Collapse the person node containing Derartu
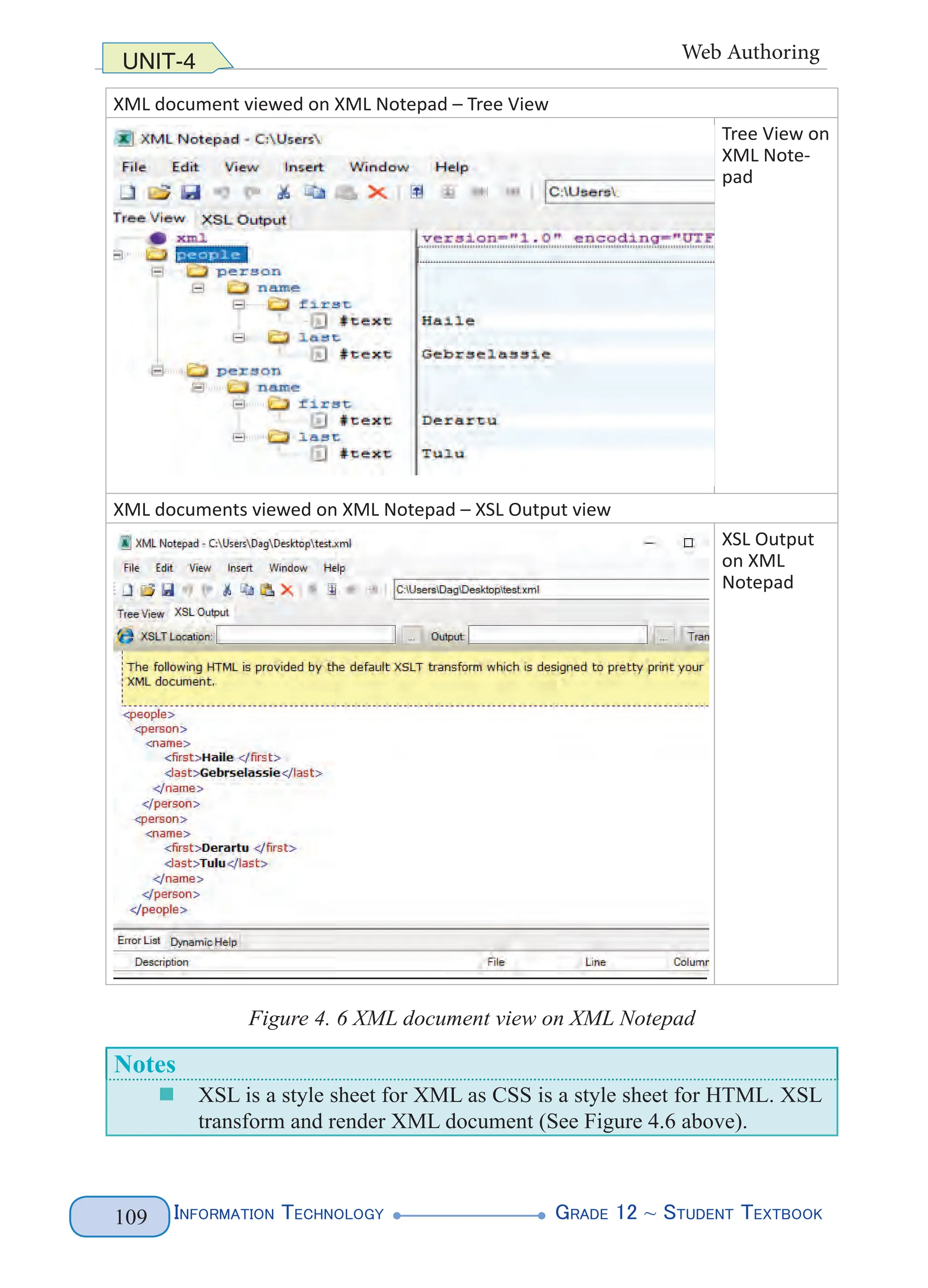 pyautogui.click(x=158, y=371)
